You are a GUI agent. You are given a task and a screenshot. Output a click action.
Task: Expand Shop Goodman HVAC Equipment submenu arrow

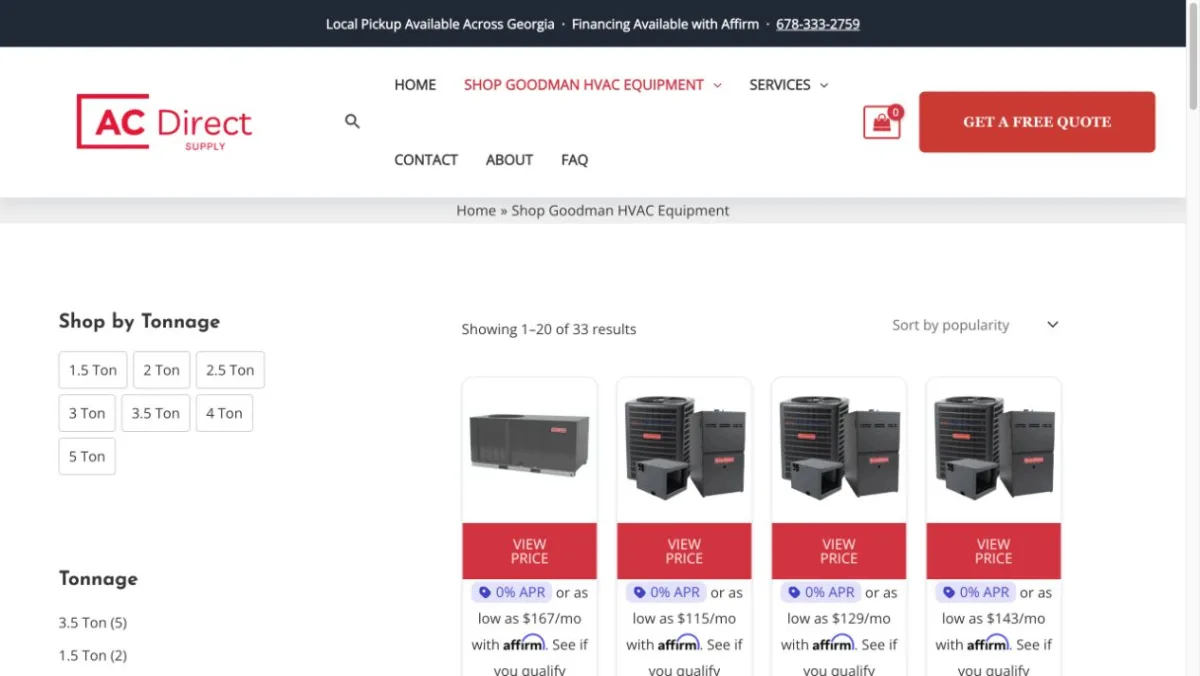pyautogui.click(x=717, y=86)
